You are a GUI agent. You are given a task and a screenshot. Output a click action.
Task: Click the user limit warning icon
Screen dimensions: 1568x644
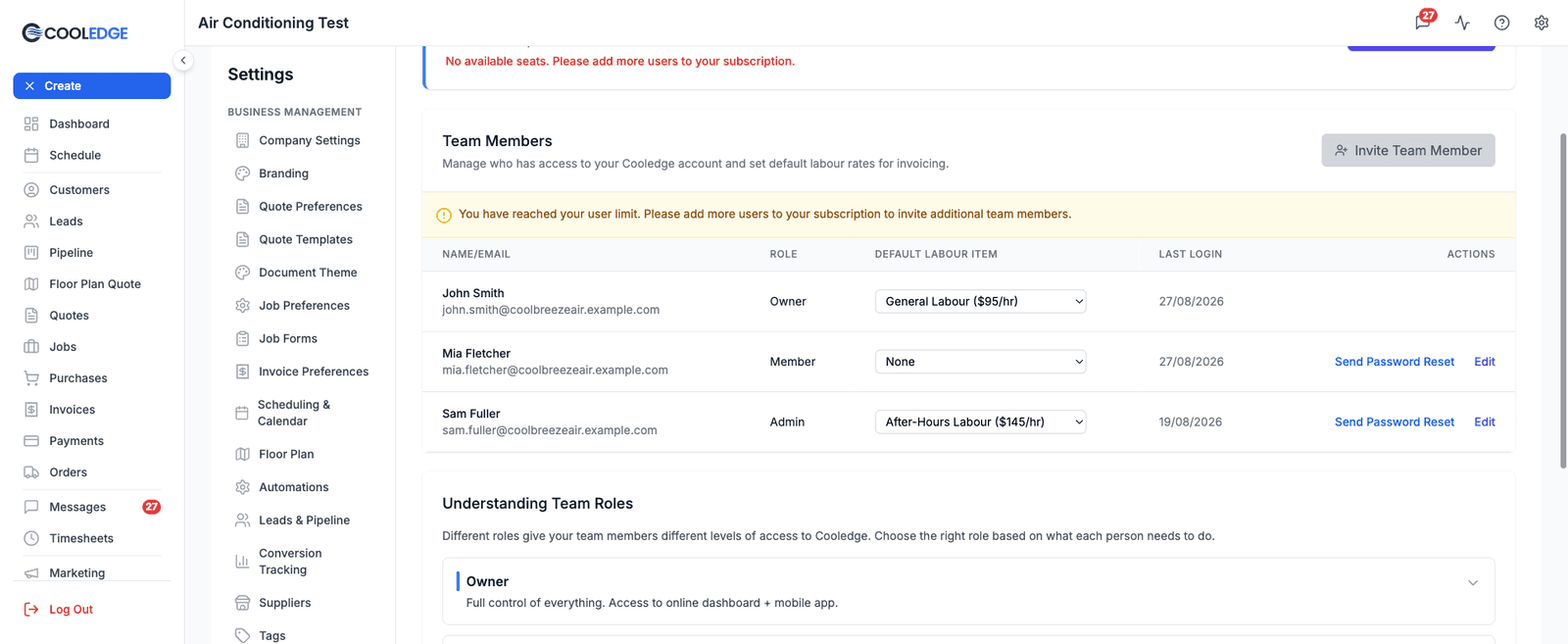443,215
